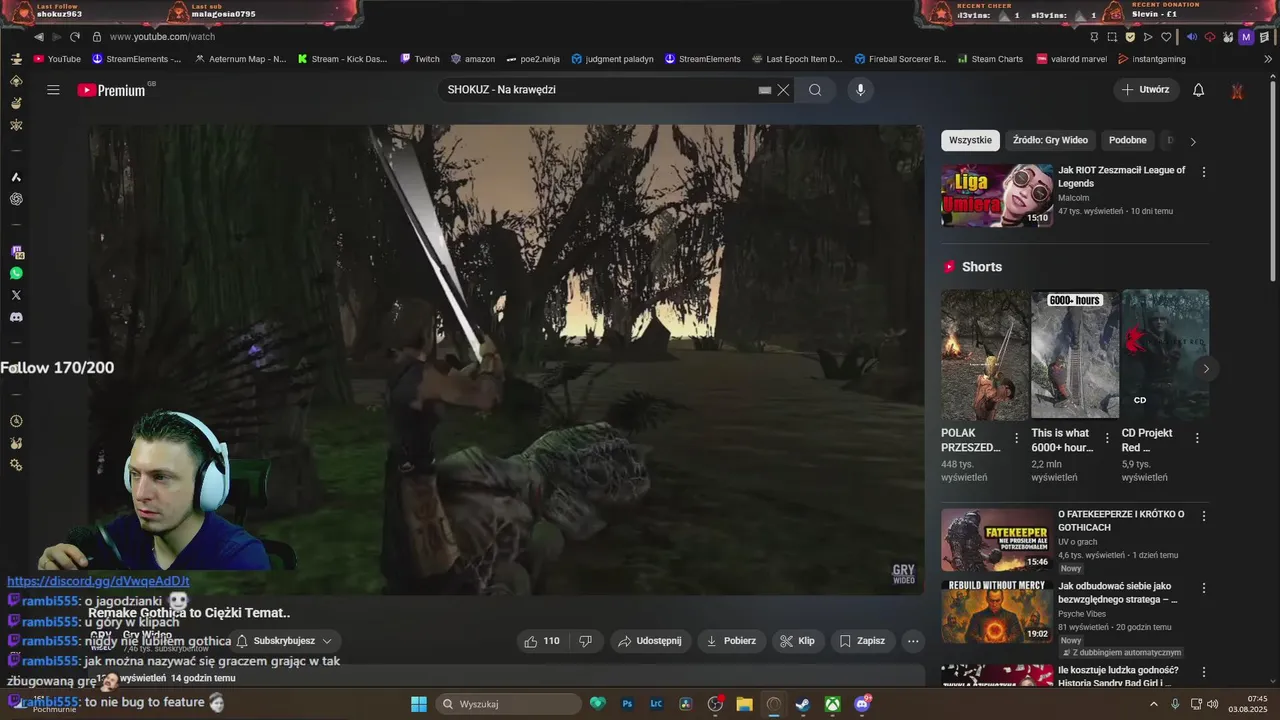
Task: Open FATEKEEPER video thumbnail
Action: [997, 540]
